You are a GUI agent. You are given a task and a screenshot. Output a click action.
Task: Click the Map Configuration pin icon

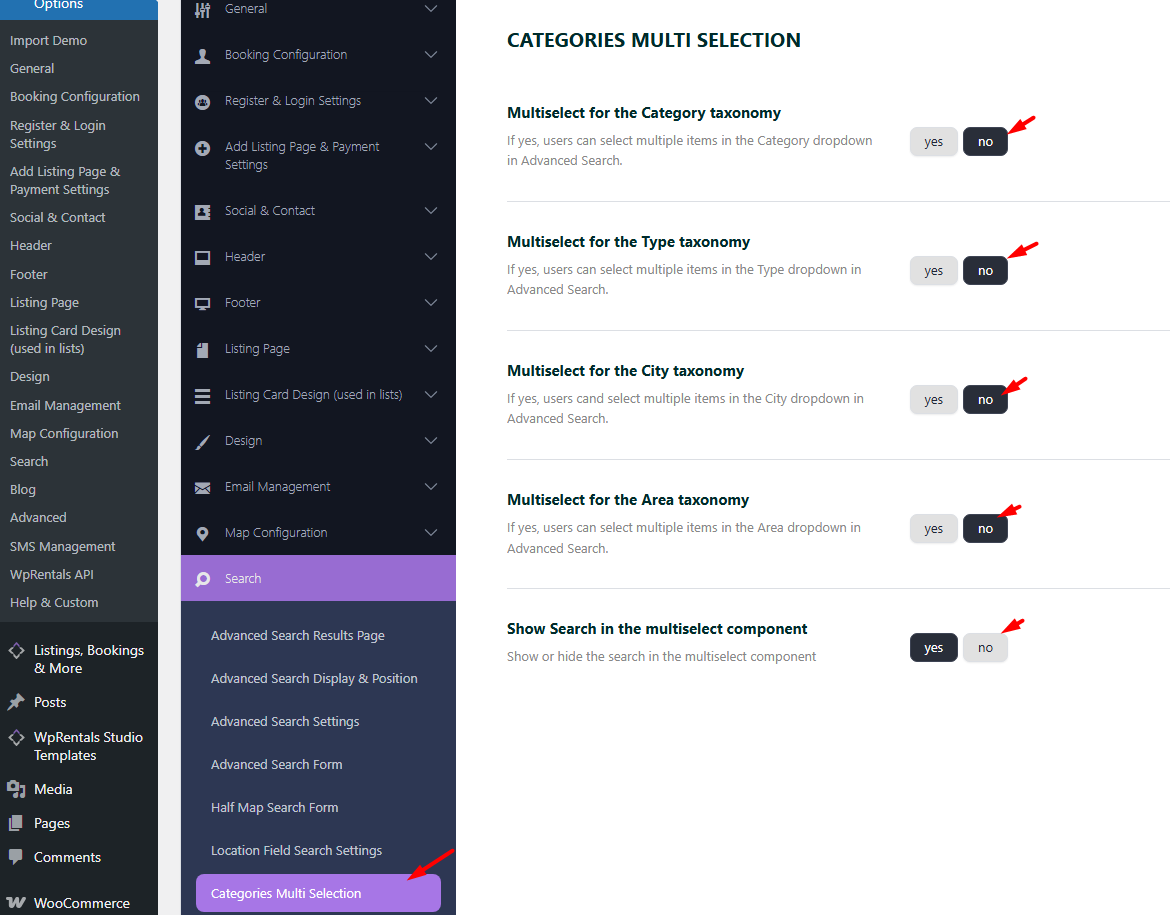(x=203, y=533)
